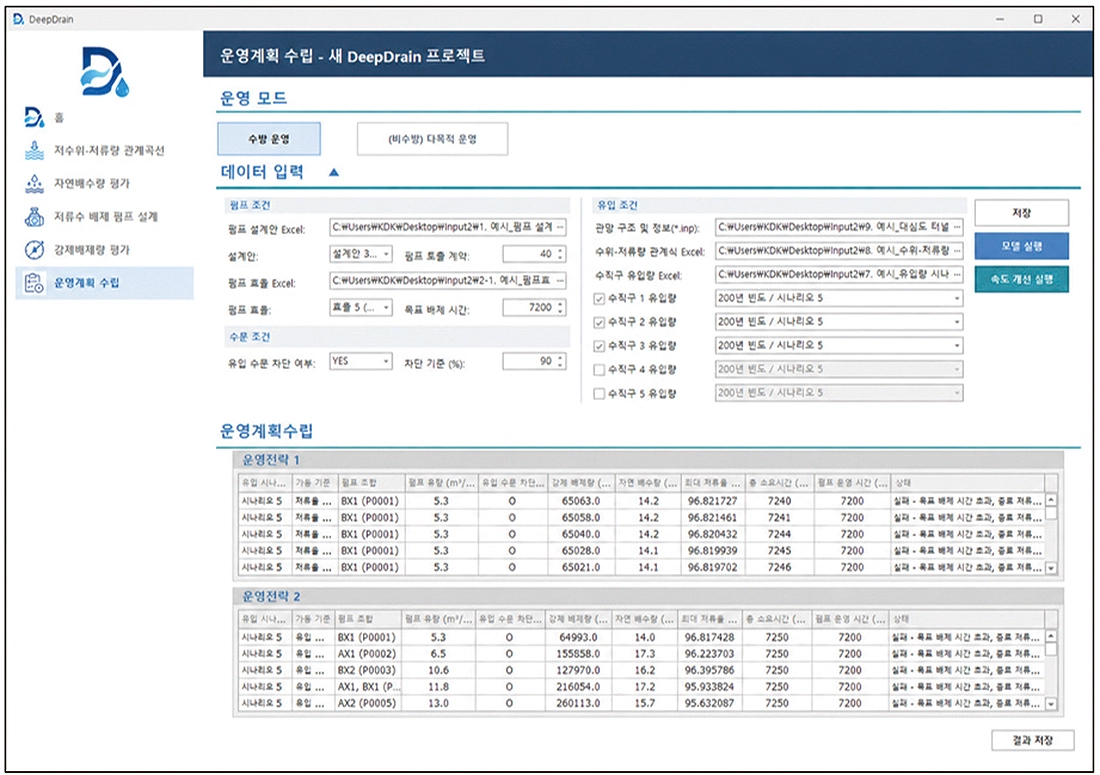
Task: Go to 홈 page in sidebar
Action: click(59, 118)
